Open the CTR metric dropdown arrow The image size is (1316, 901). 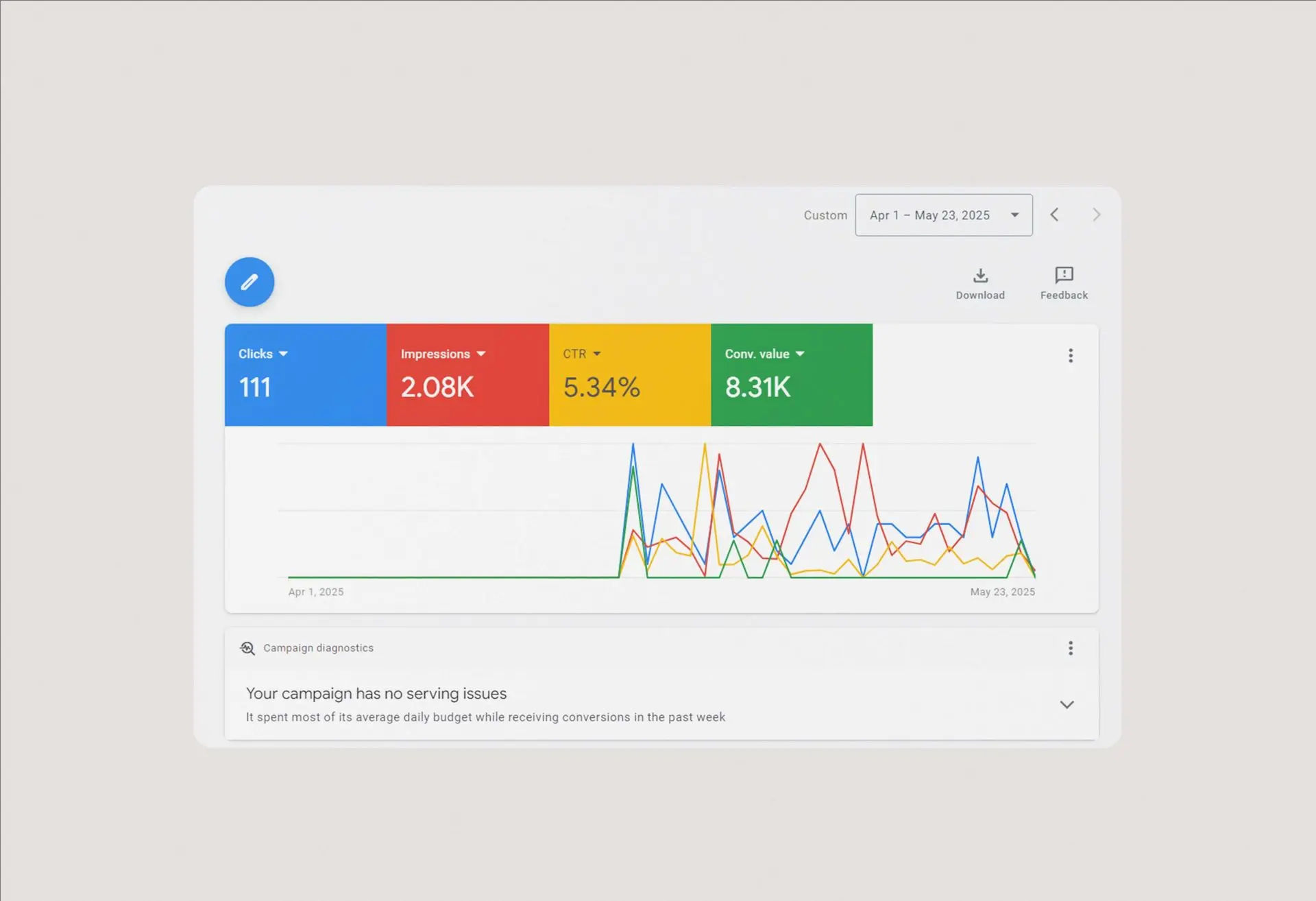pos(597,354)
